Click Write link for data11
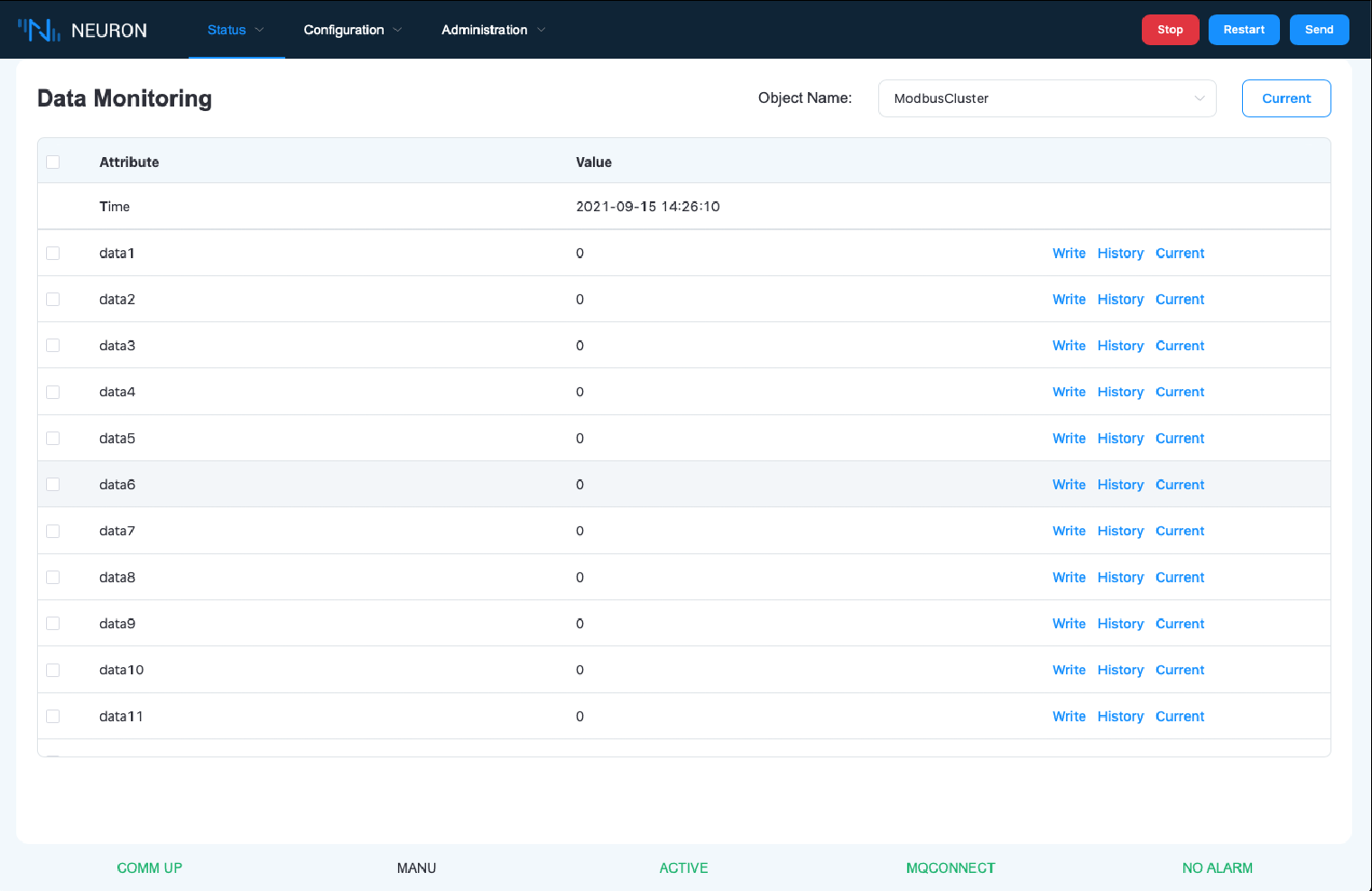1372x891 pixels. [x=1069, y=716]
